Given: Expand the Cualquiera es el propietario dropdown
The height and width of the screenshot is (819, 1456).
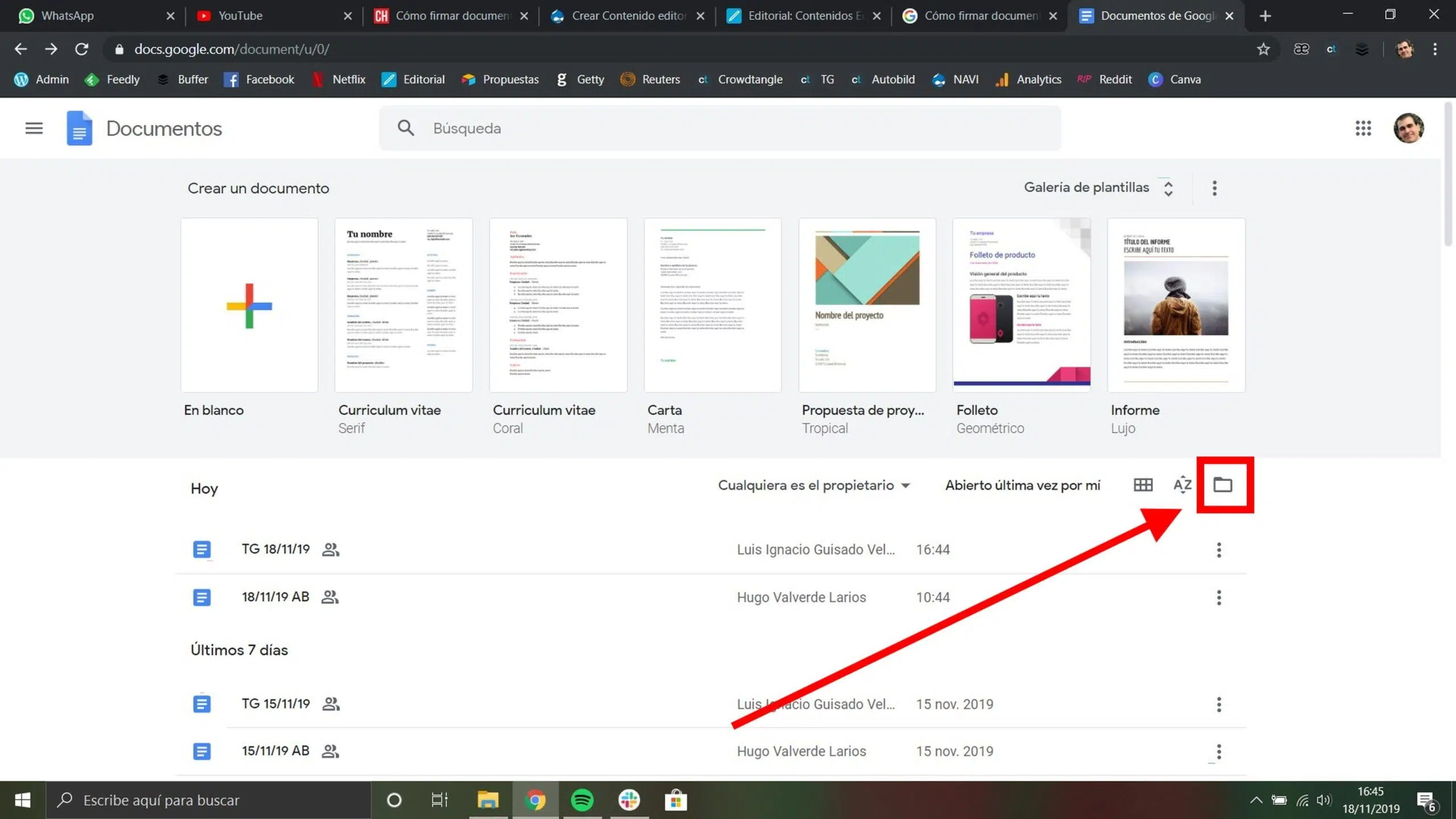Looking at the screenshot, I should [814, 485].
